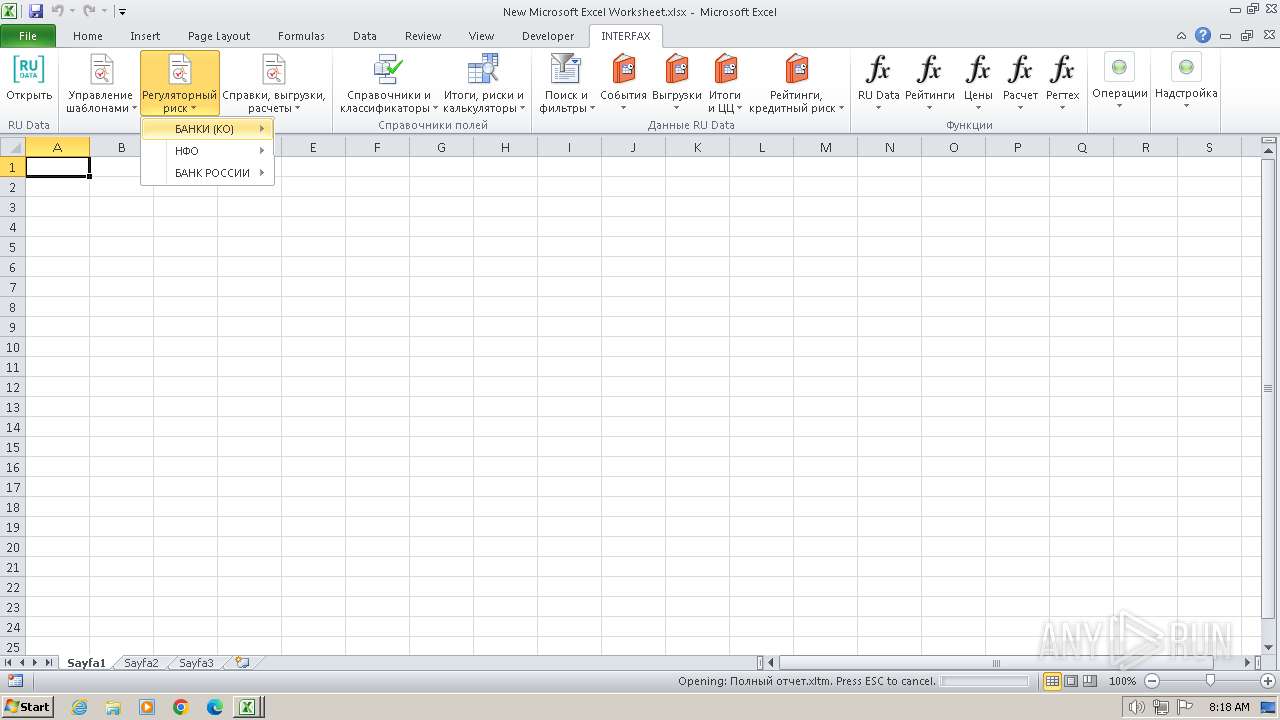Screen dimensions: 1280x720
Task: Switch to Page Break Preview in status bar
Action: click(x=1090, y=681)
